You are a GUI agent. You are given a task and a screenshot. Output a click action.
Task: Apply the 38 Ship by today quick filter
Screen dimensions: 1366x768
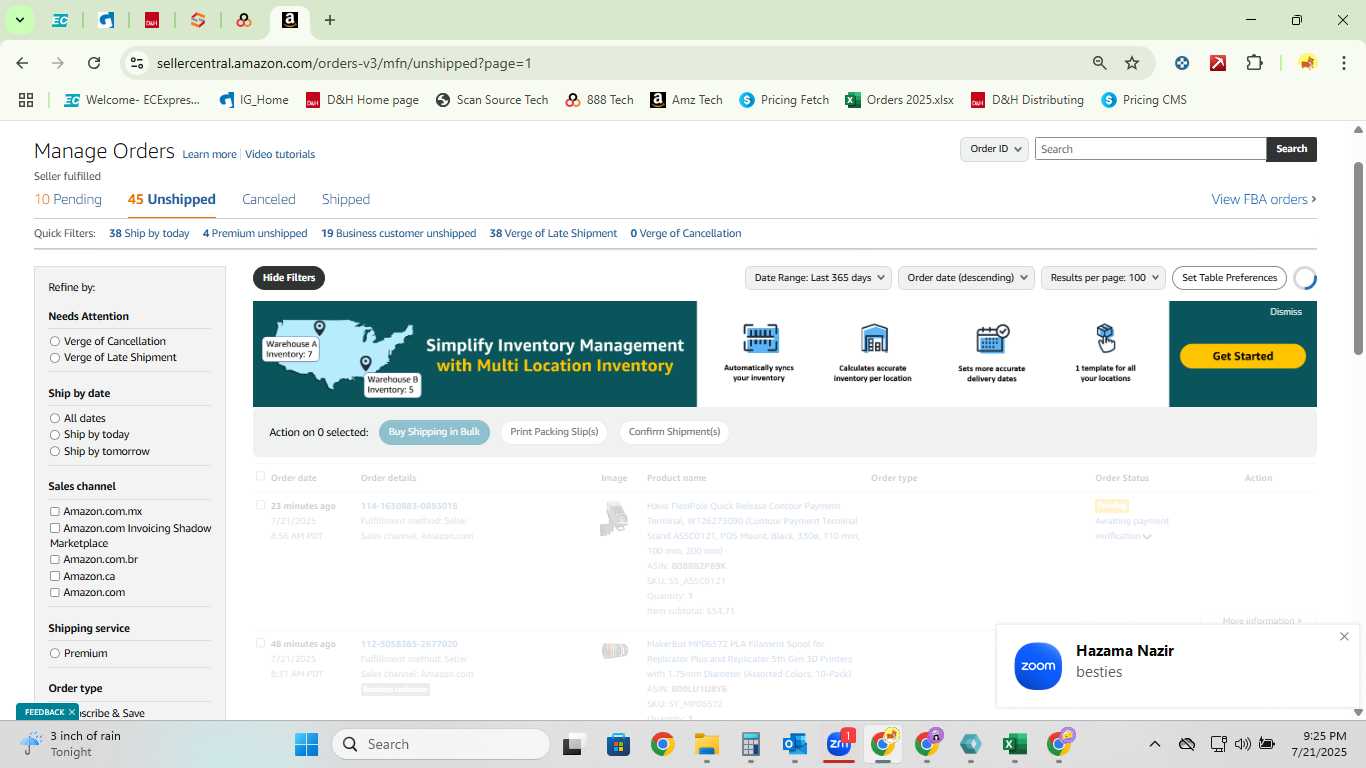point(149,233)
